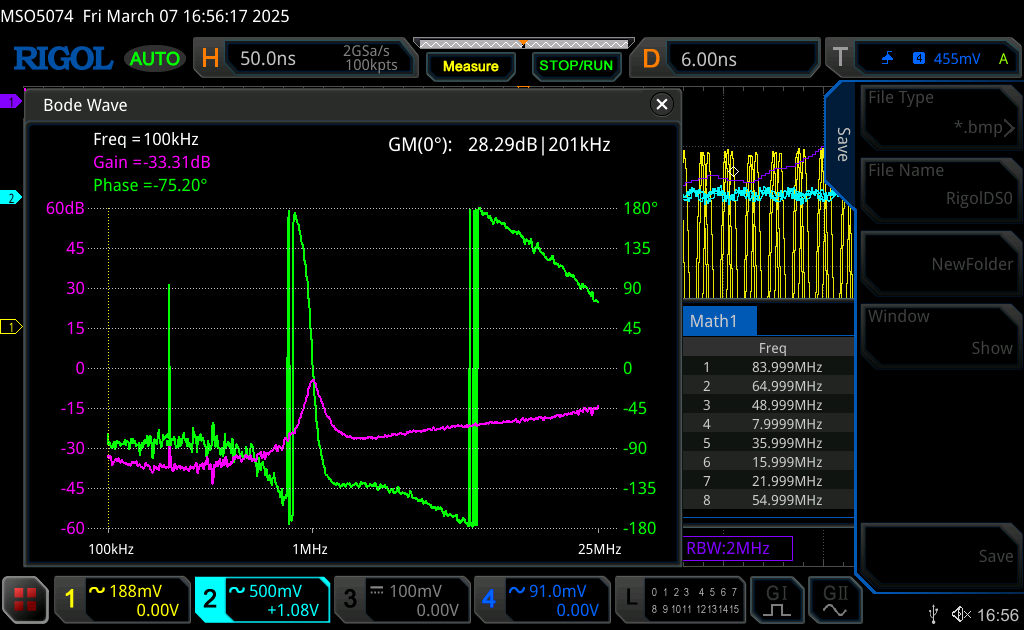Click the GII signal generator icon
1024x630 pixels.
coord(834,600)
